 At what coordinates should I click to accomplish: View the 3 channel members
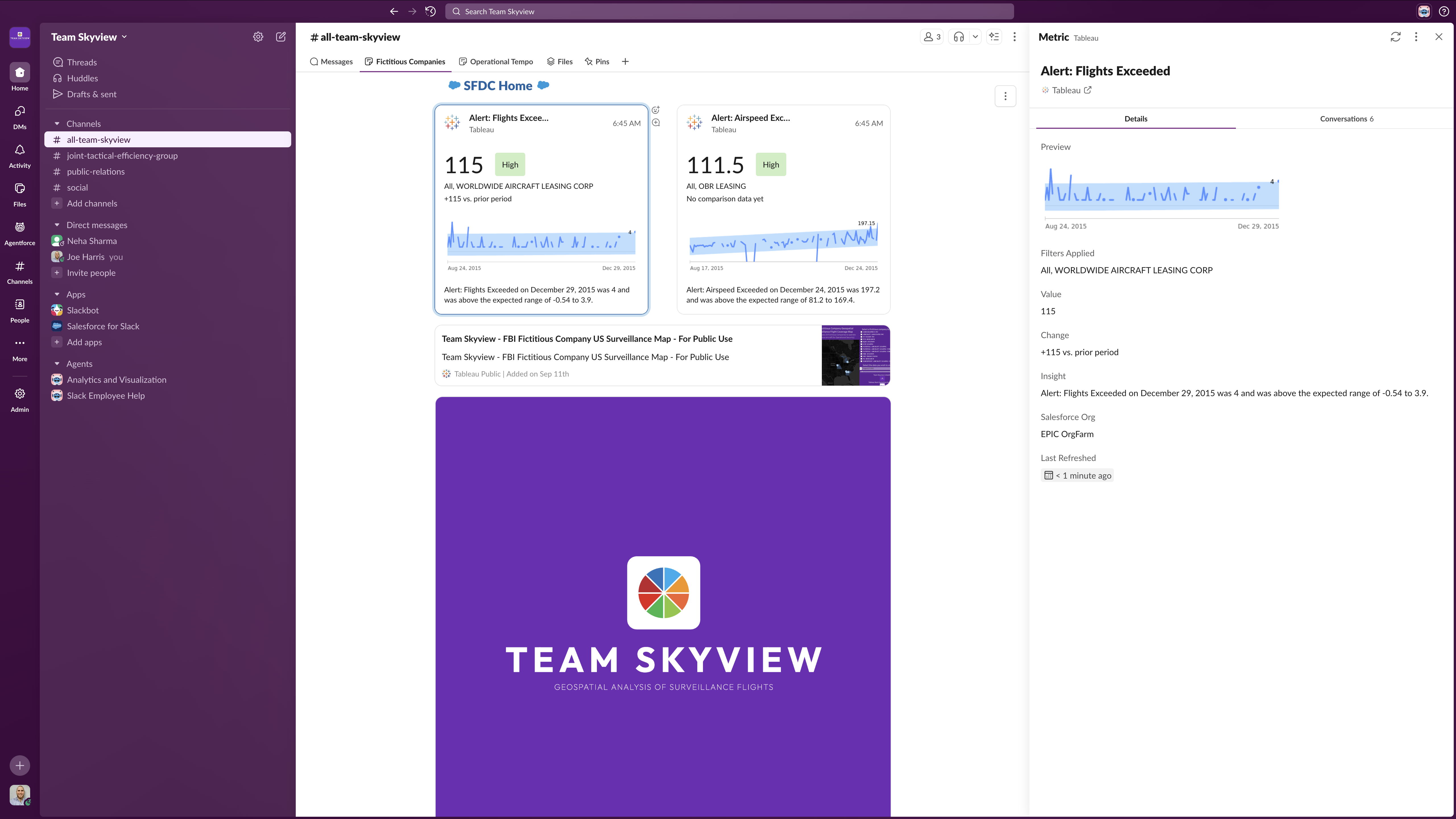[x=932, y=37]
